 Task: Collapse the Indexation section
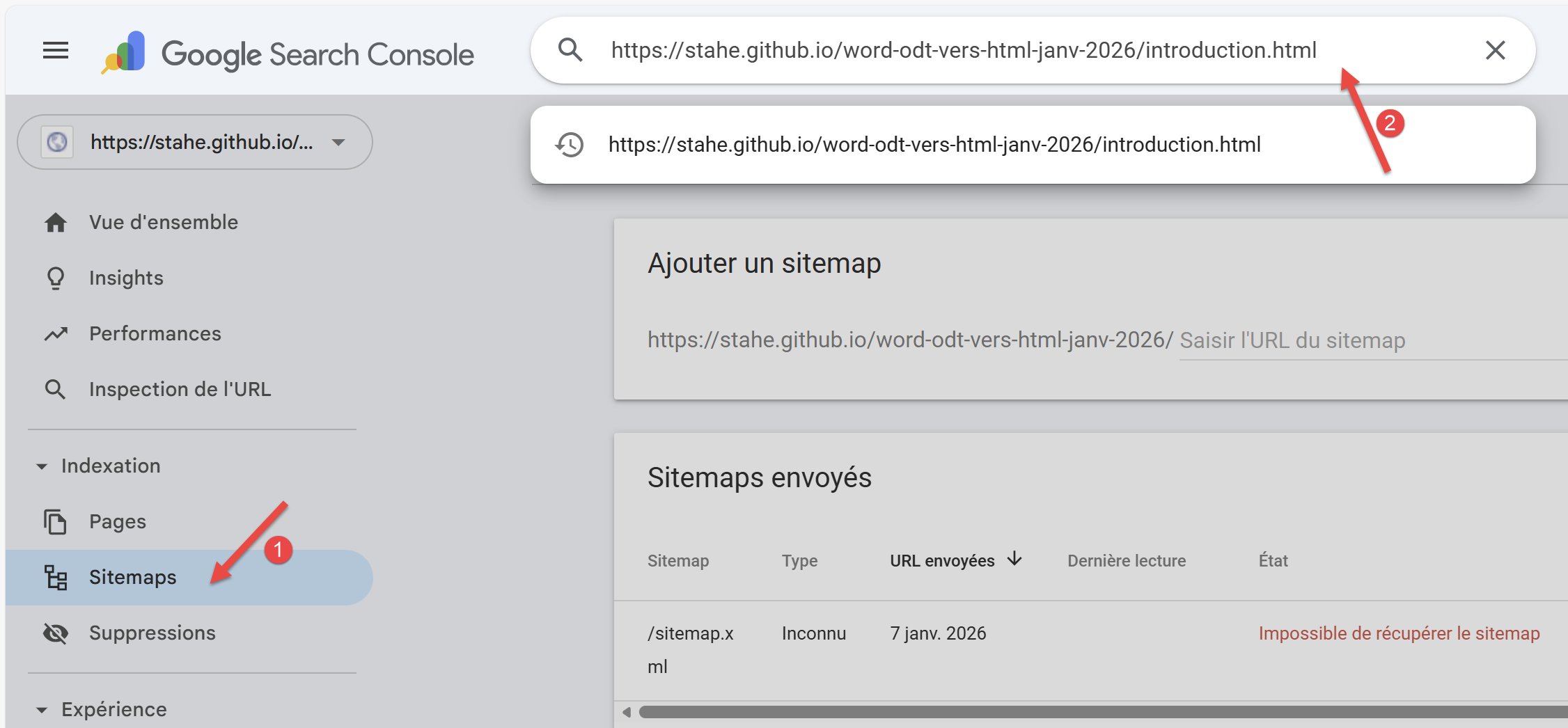click(x=42, y=466)
